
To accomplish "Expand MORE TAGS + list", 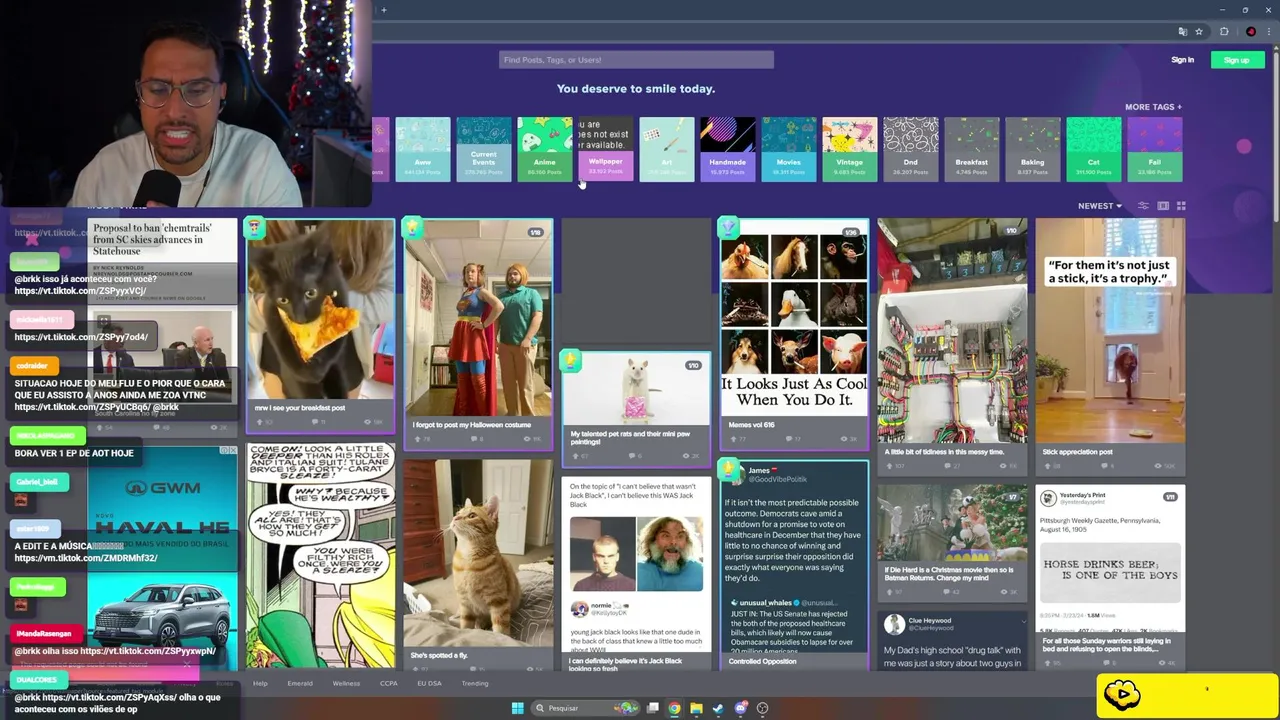I will pos(1153,107).
